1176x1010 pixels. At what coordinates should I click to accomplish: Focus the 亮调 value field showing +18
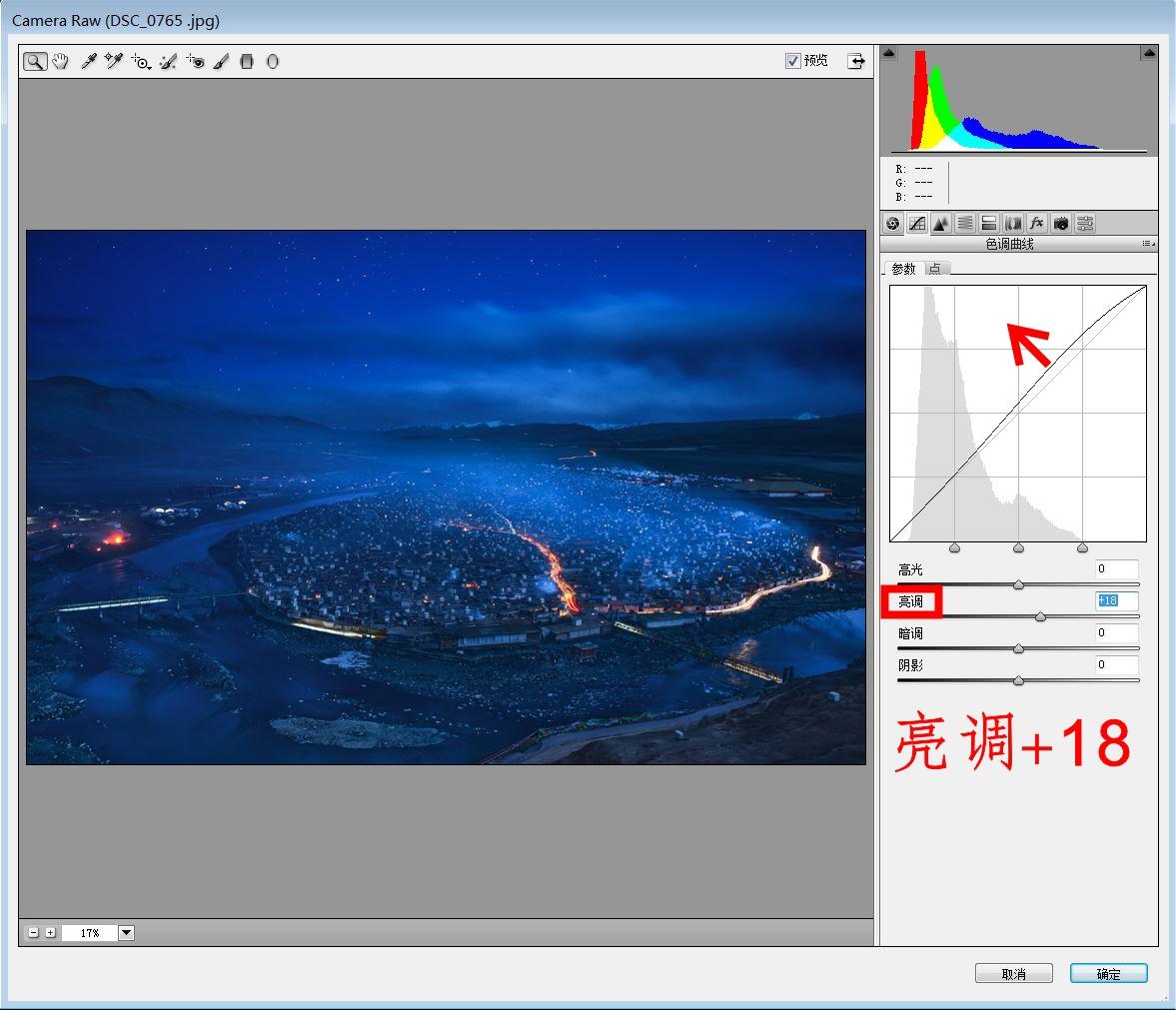tap(1117, 600)
